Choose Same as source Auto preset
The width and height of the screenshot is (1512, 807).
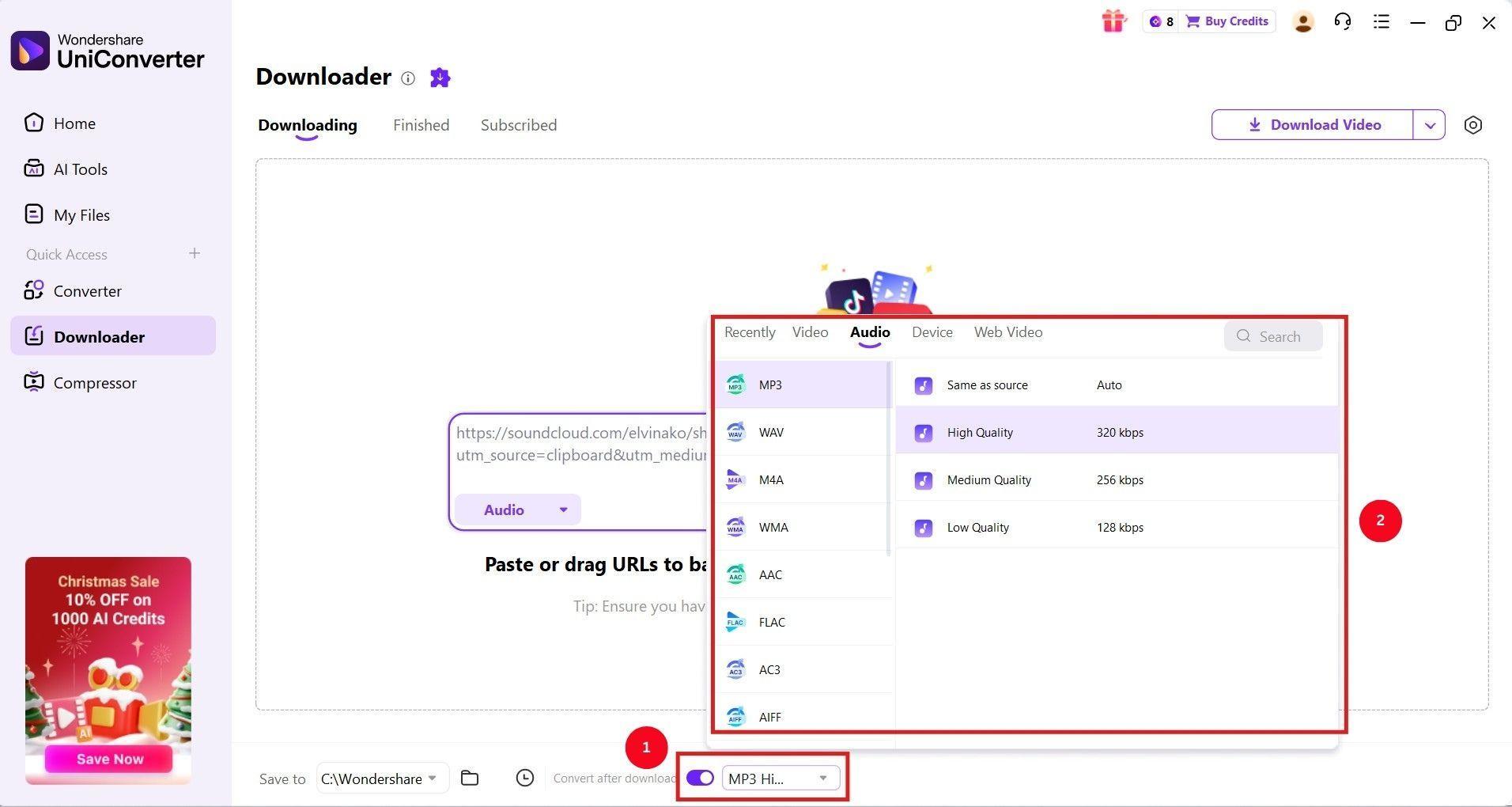pos(1117,385)
